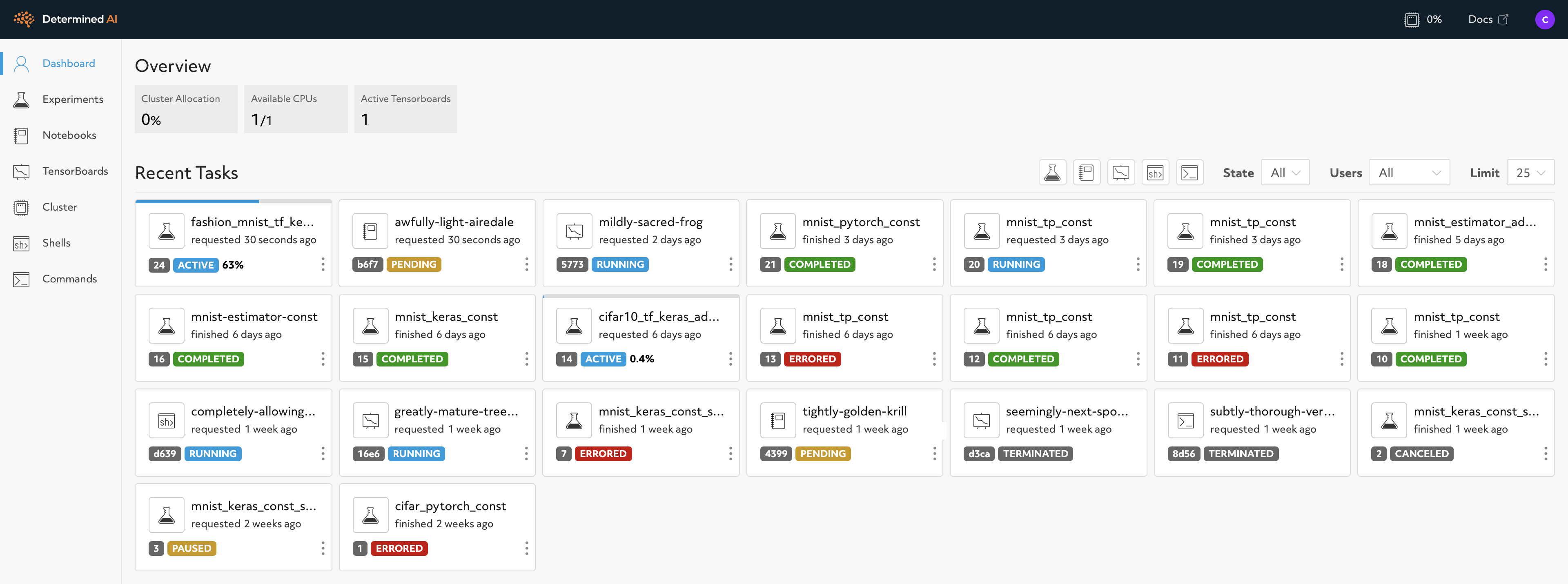Open the actions menu on the awfully-light-airedale card
1568x584 pixels.
click(x=526, y=264)
